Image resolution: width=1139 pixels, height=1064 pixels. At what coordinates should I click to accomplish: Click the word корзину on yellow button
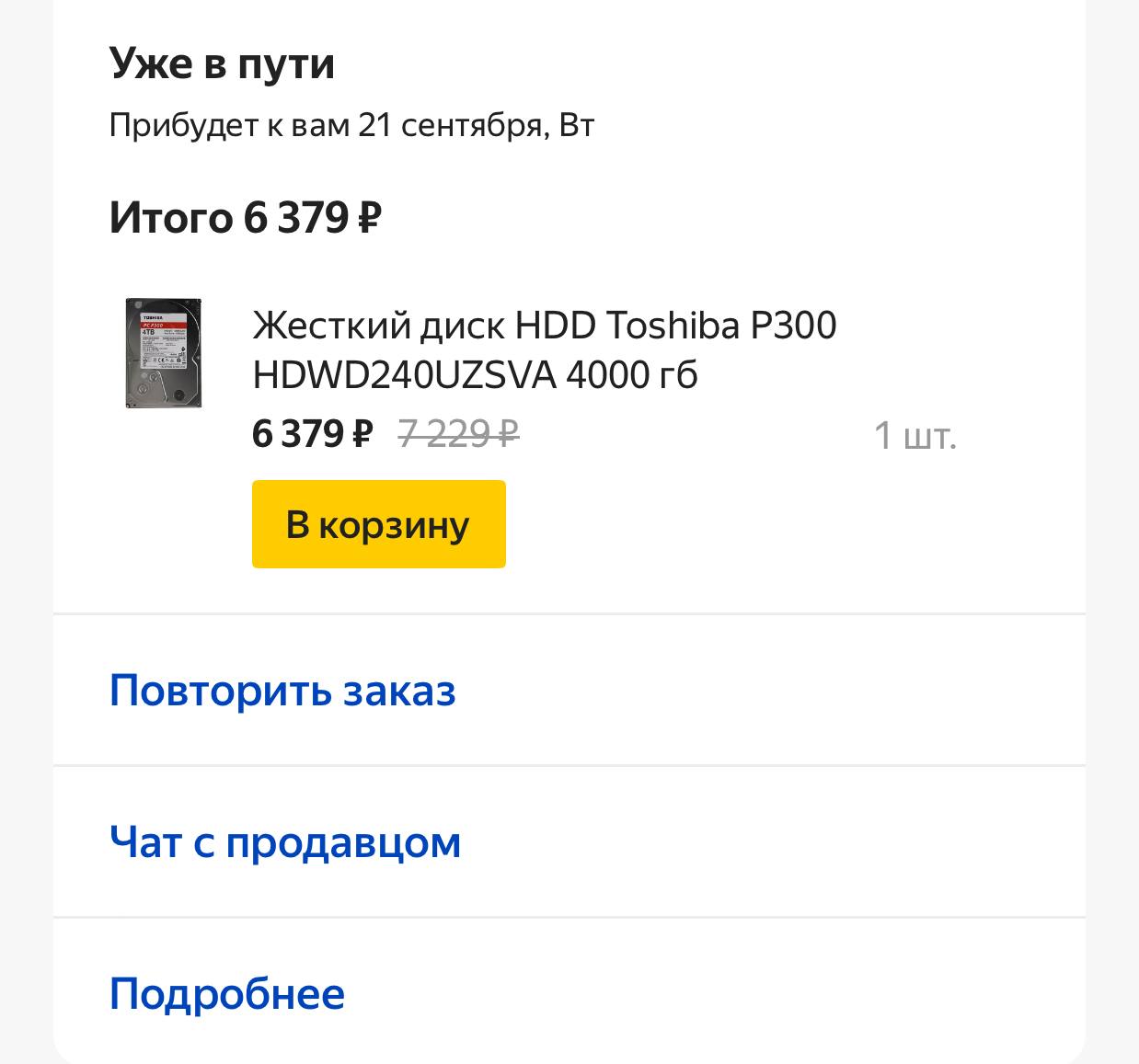(x=395, y=526)
